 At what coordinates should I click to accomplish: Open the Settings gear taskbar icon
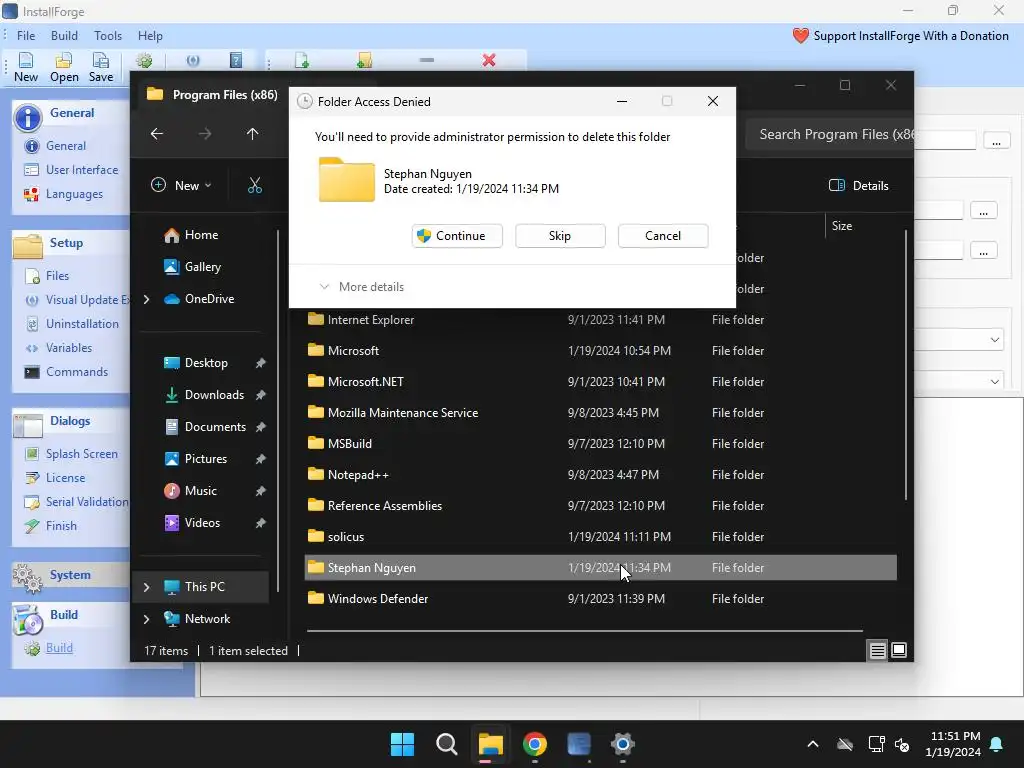[623, 744]
